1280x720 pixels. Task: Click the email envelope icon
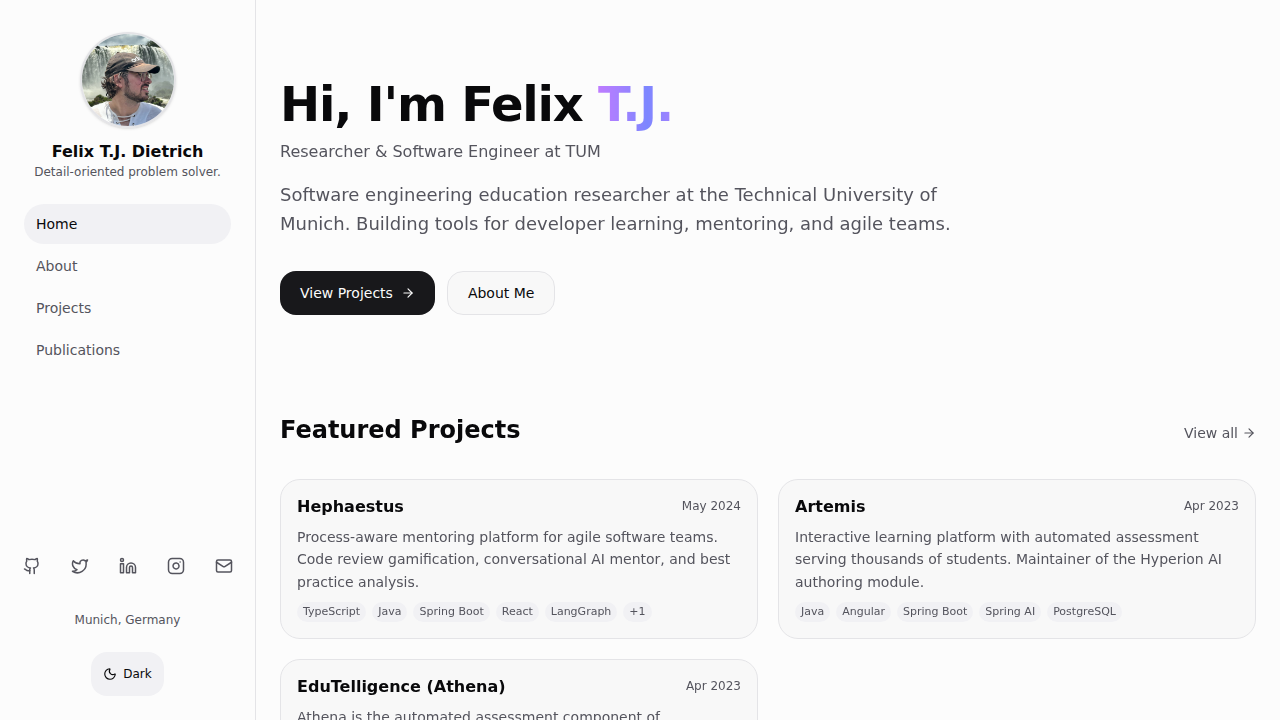tap(224, 566)
